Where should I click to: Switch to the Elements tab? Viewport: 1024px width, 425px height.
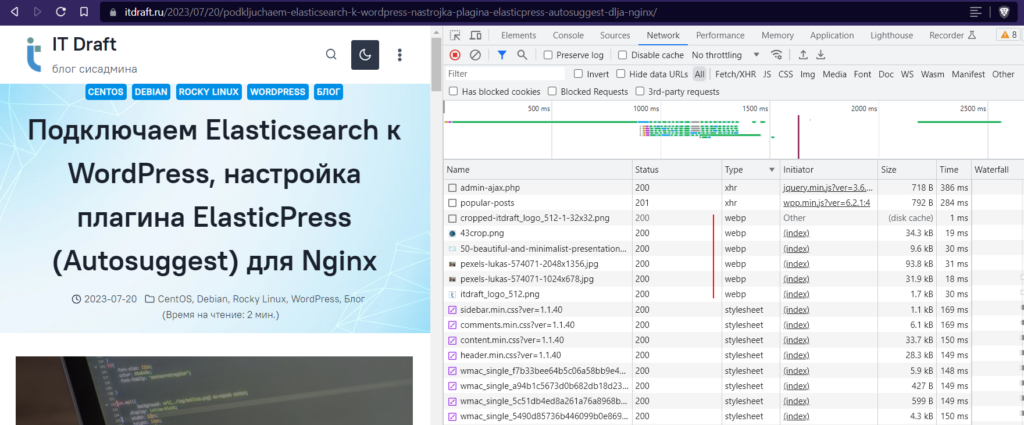[519, 35]
